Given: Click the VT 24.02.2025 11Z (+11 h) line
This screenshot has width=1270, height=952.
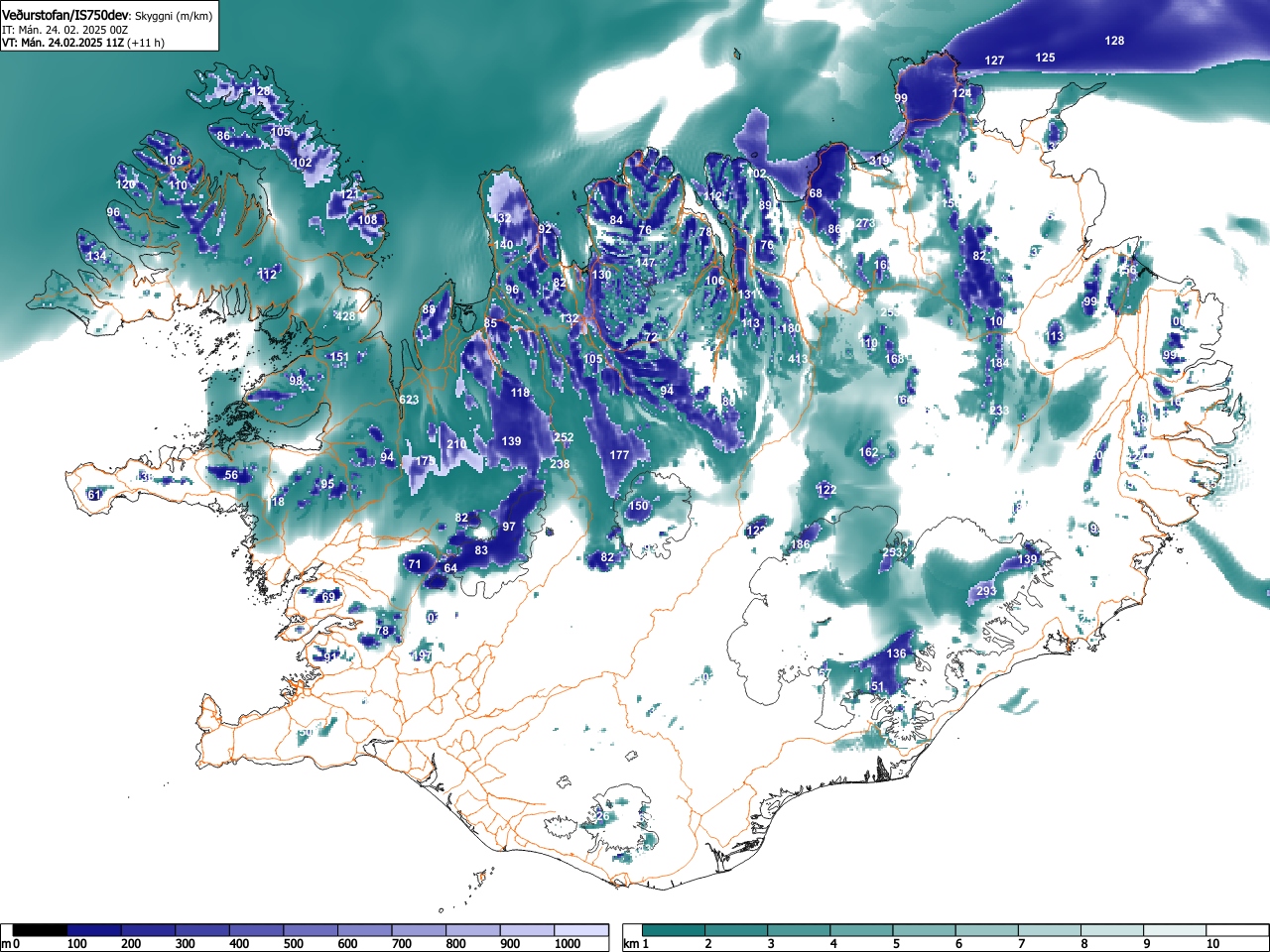Looking at the screenshot, I should pyautogui.click(x=83, y=43).
